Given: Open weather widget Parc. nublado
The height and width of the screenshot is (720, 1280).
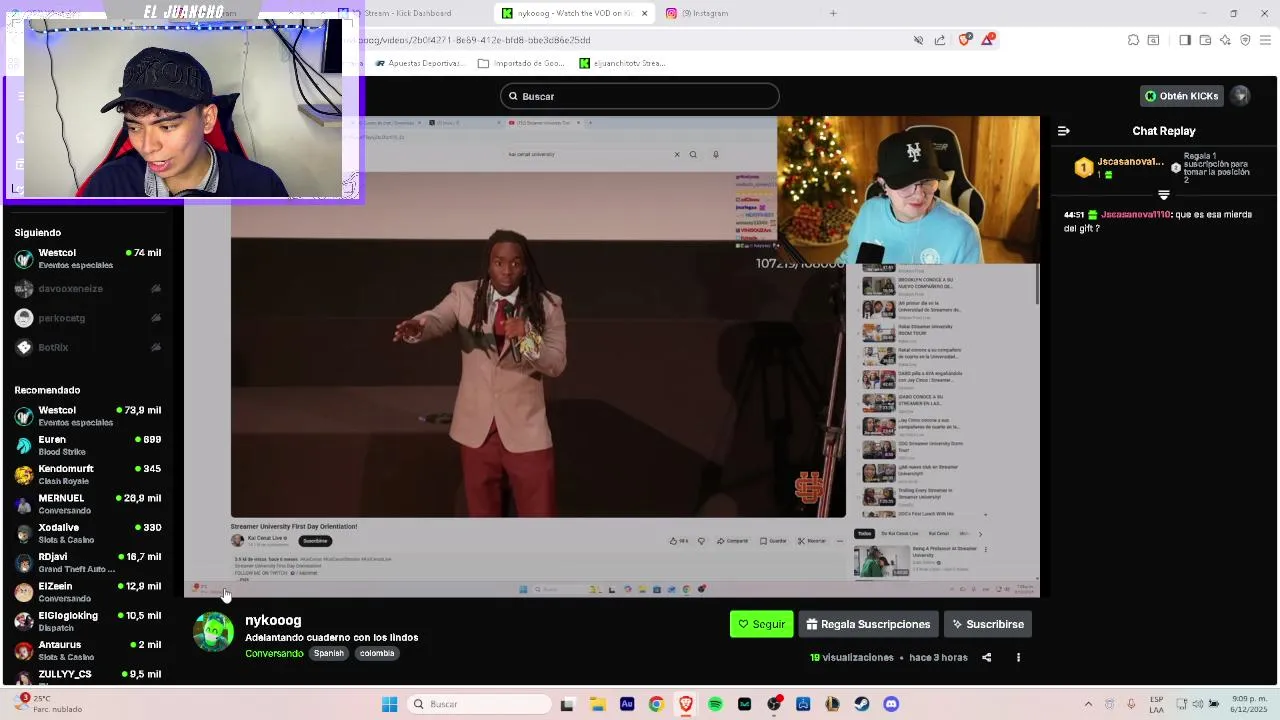Looking at the screenshot, I should [x=50, y=704].
